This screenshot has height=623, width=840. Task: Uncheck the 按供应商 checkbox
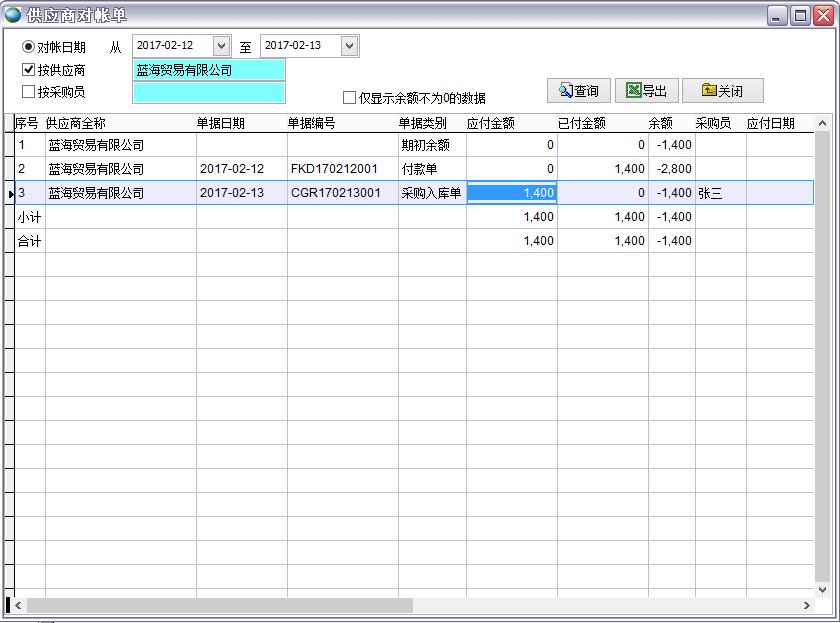point(29,70)
